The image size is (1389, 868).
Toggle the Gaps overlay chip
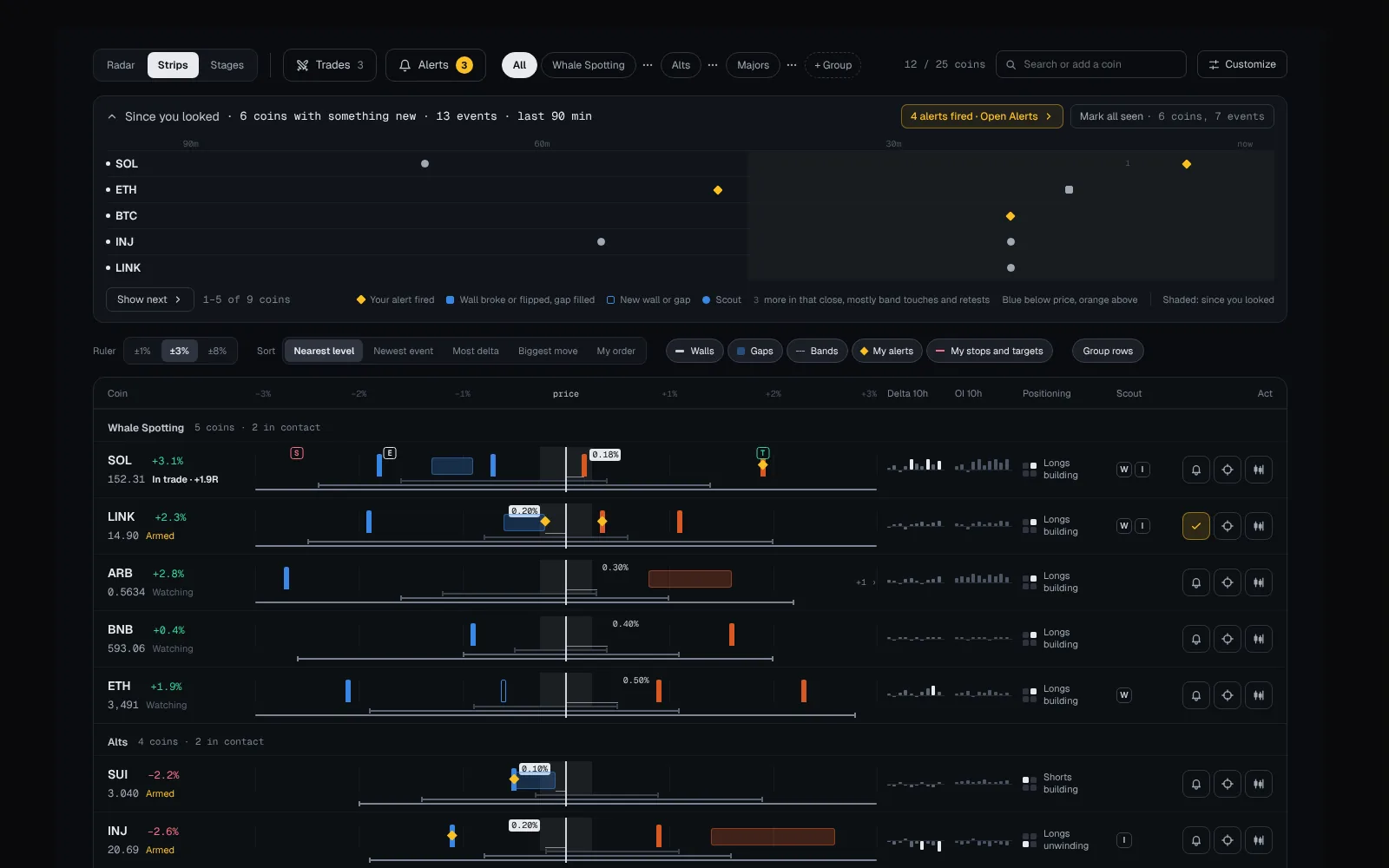754,351
